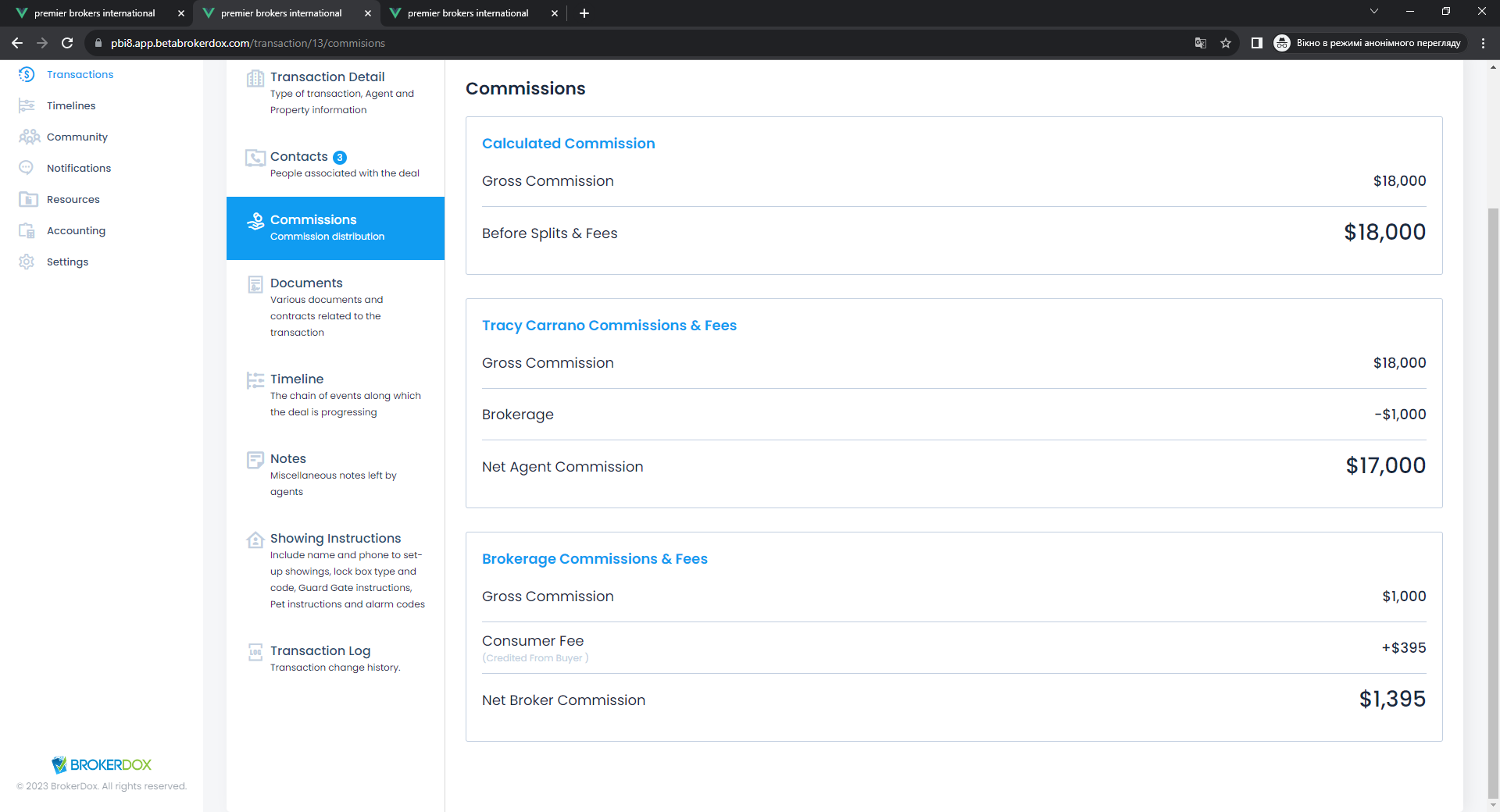Open Resources from sidebar

pos(73,199)
